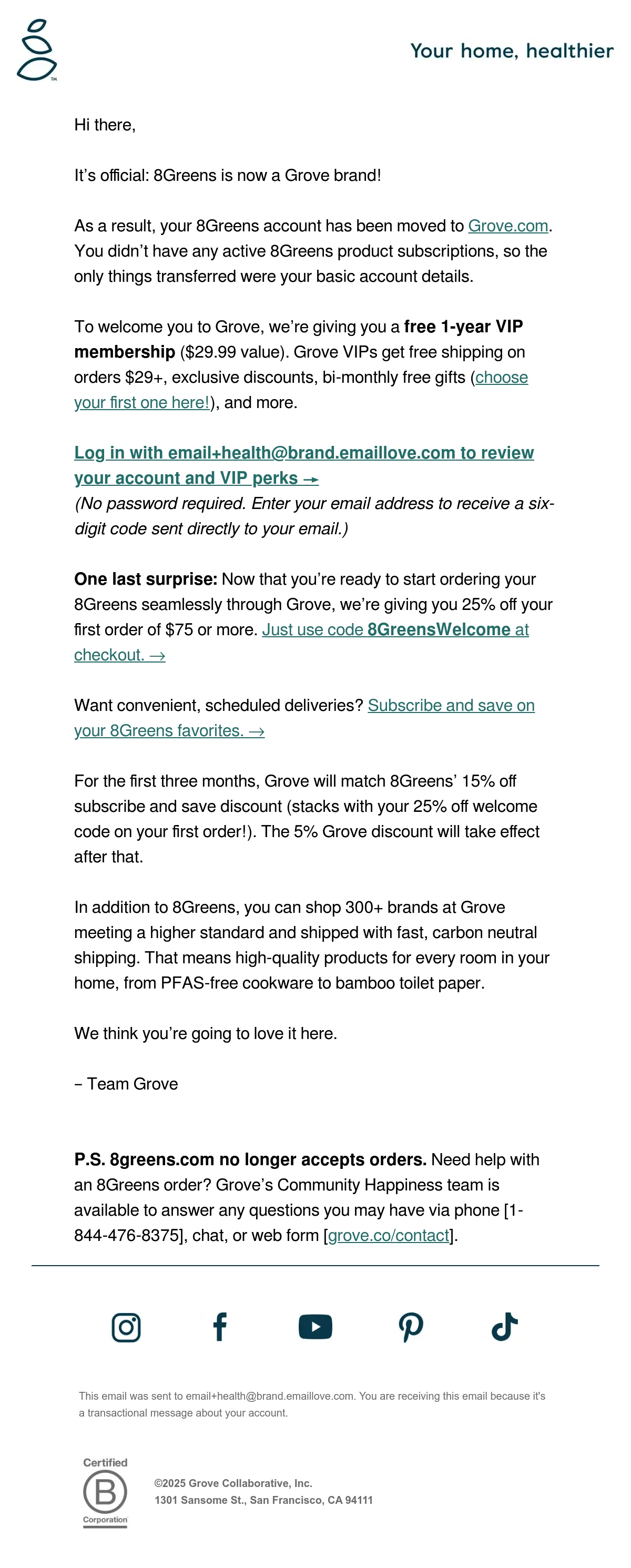This screenshot has height=1568, width=631.
Task: Click the bold 'P.S. 8greens.com no longer accepts orders' text
Action: point(250,1159)
